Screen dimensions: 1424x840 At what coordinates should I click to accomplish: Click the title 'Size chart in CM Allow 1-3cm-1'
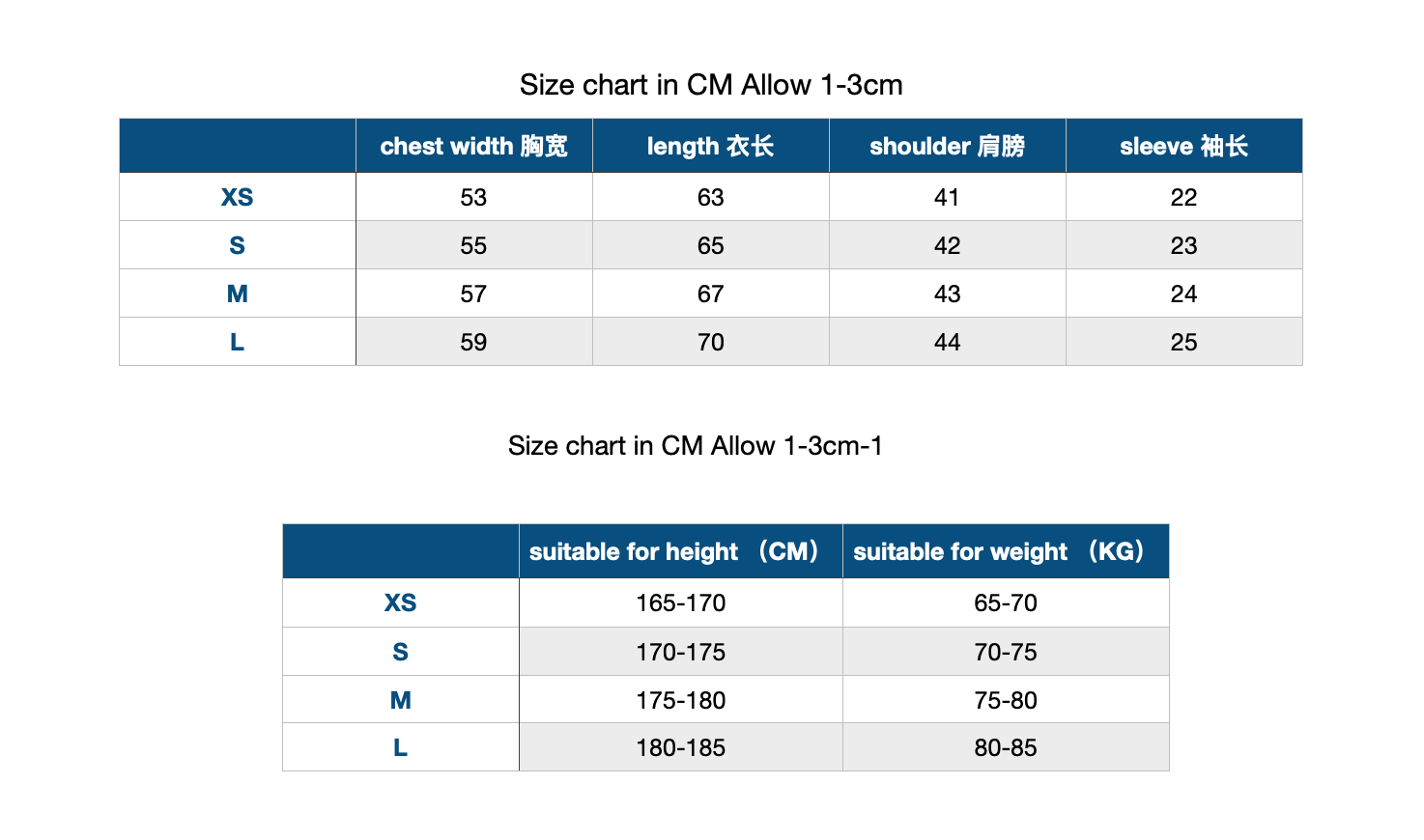point(695,446)
